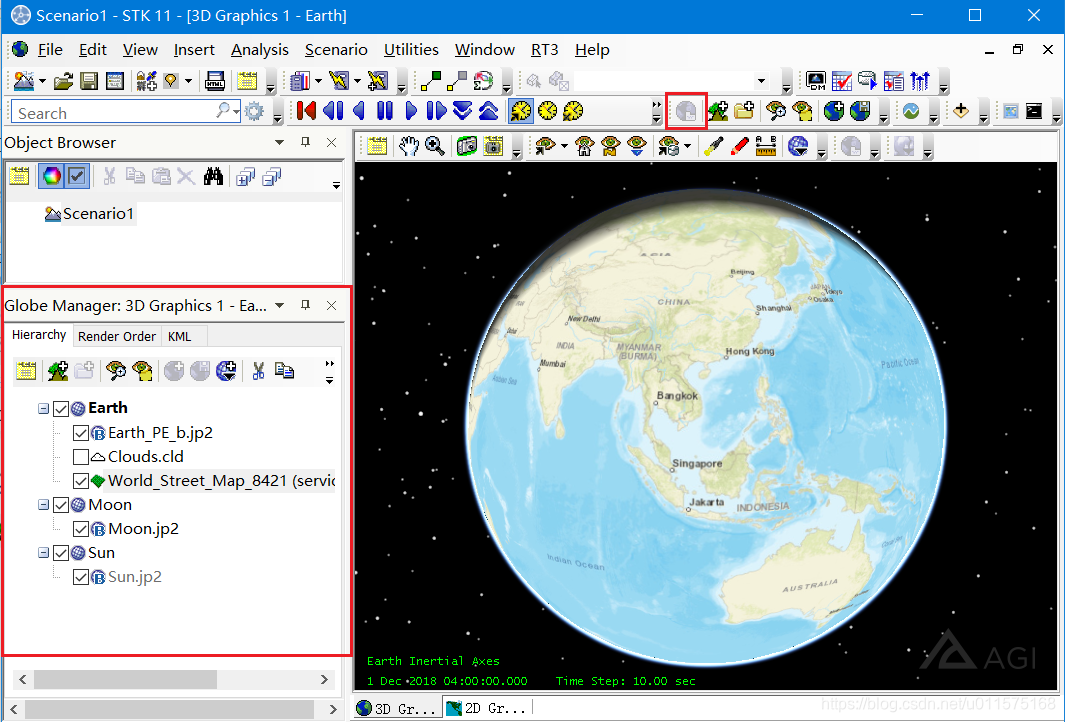The width and height of the screenshot is (1065, 722).
Task: Start animation with the play button
Action: 411,111
